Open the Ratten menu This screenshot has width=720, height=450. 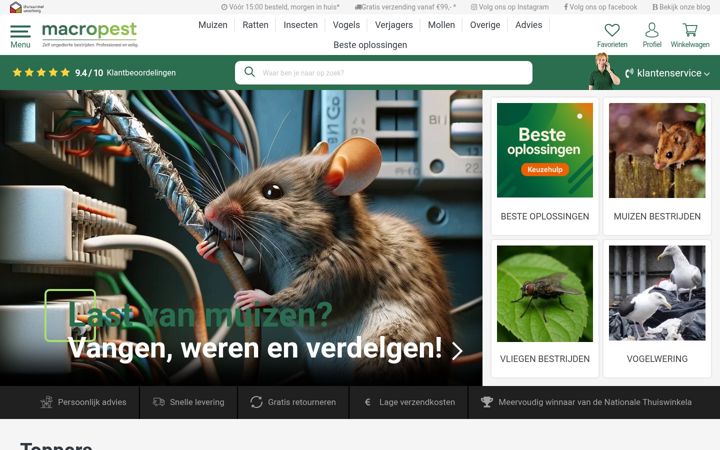click(255, 25)
